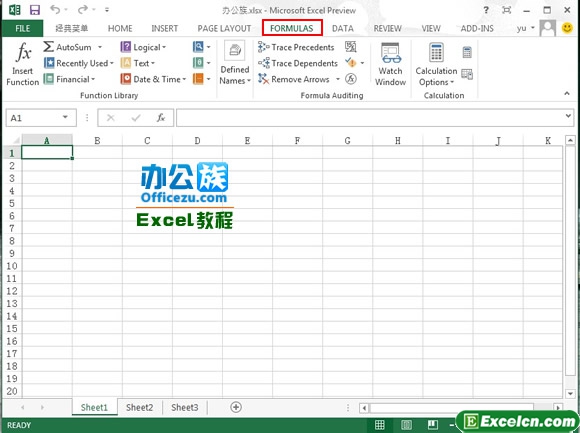Switch to the DATA tab
The height and width of the screenshot is (433, 580).
pos(343,28)
